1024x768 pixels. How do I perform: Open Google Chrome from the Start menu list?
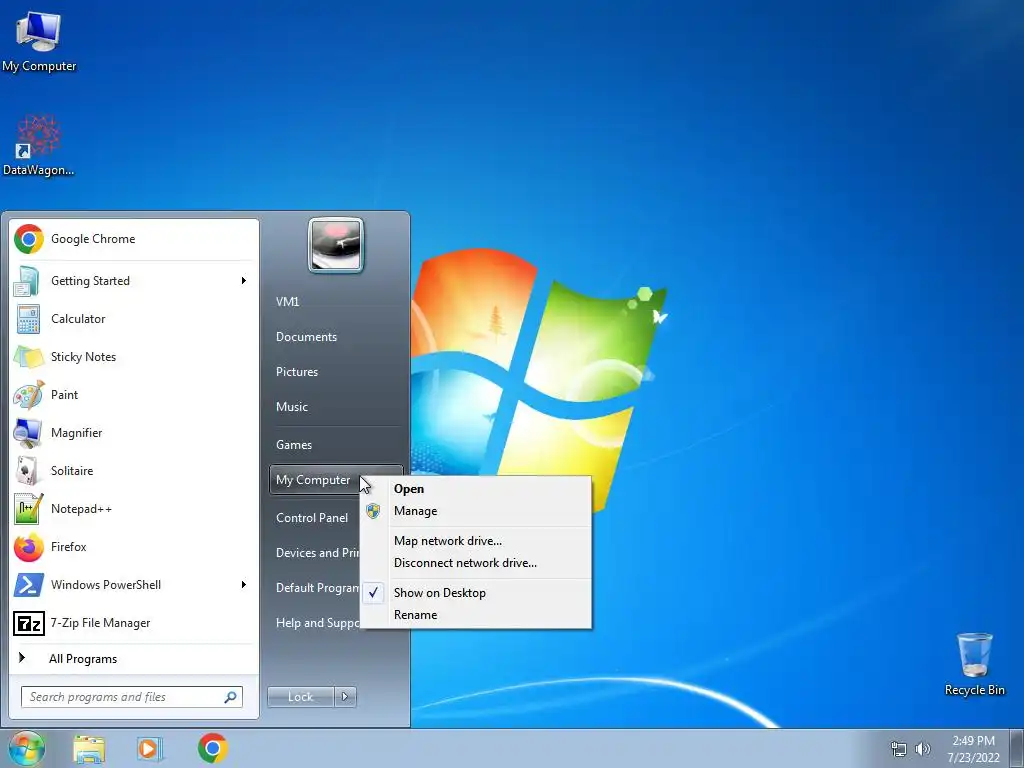(x=133, y=239)
